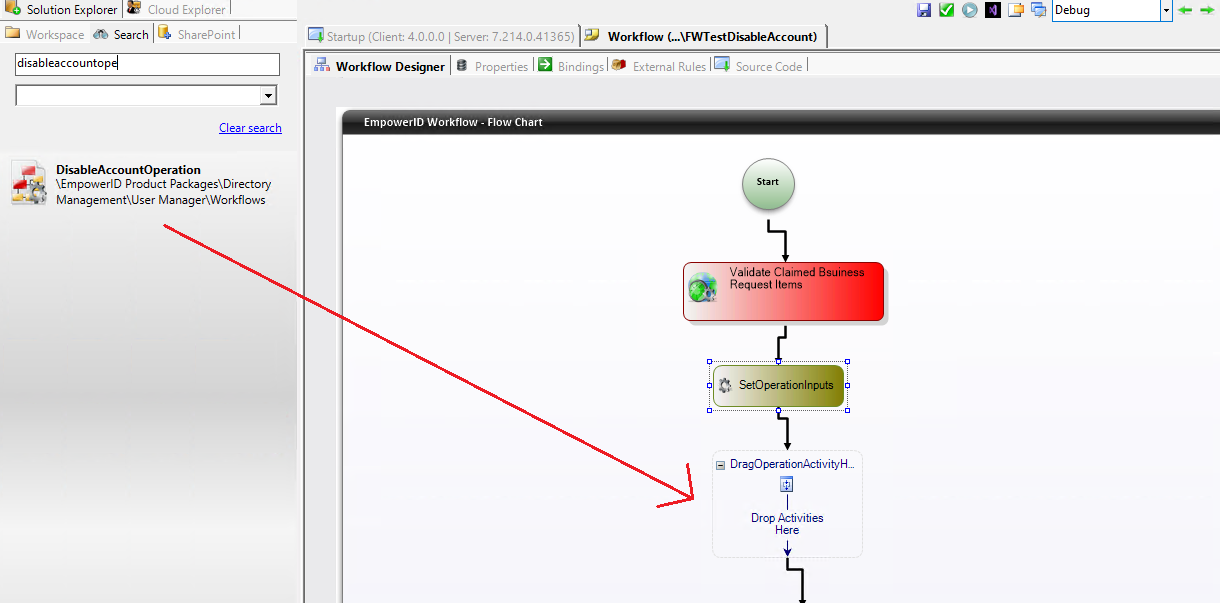Select the SetOperationInputs activity
The width and height of the screenshot is (1221, 609).
pyautogui.click(x=778, y=385)
